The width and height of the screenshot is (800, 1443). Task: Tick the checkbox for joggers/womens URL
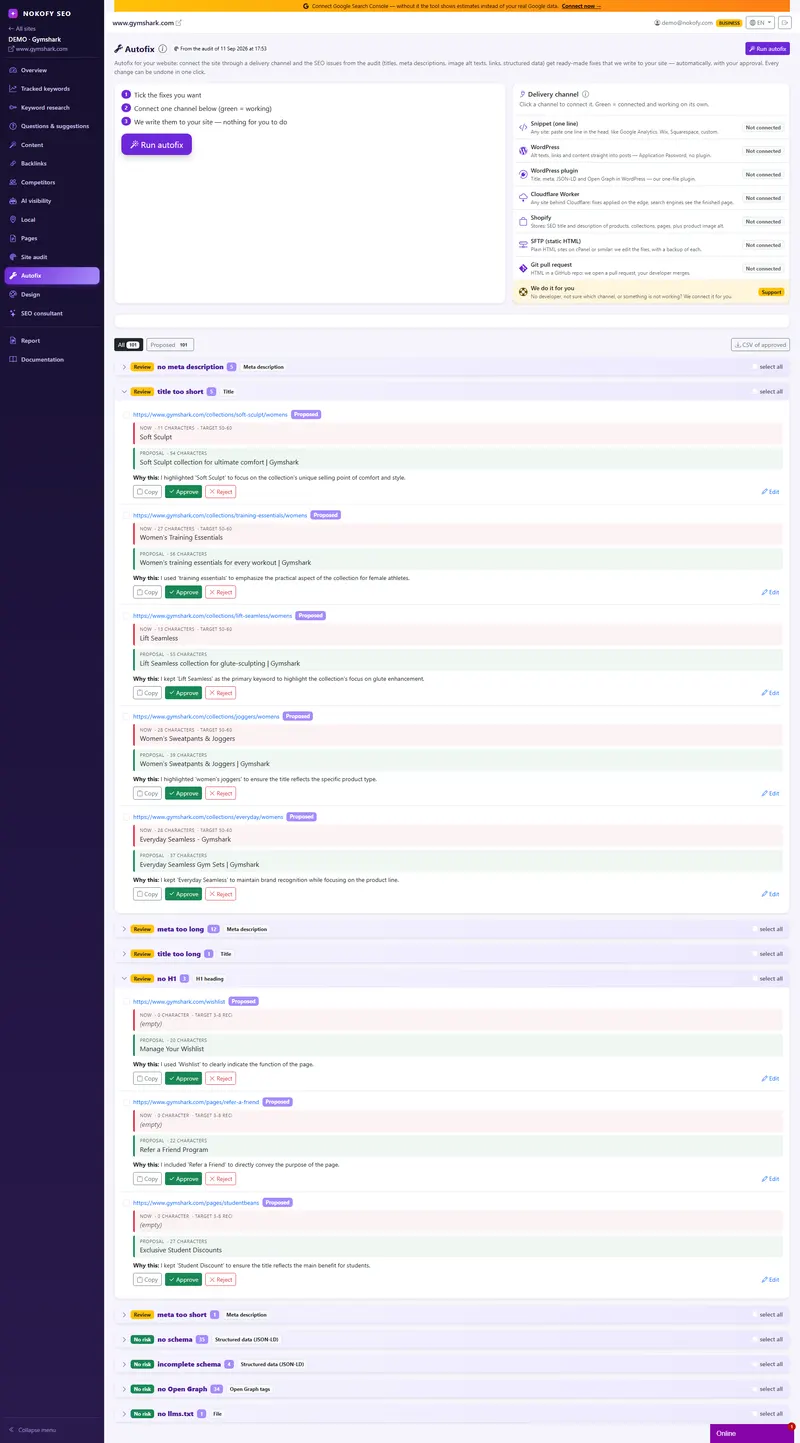click(x=126, y=716)
